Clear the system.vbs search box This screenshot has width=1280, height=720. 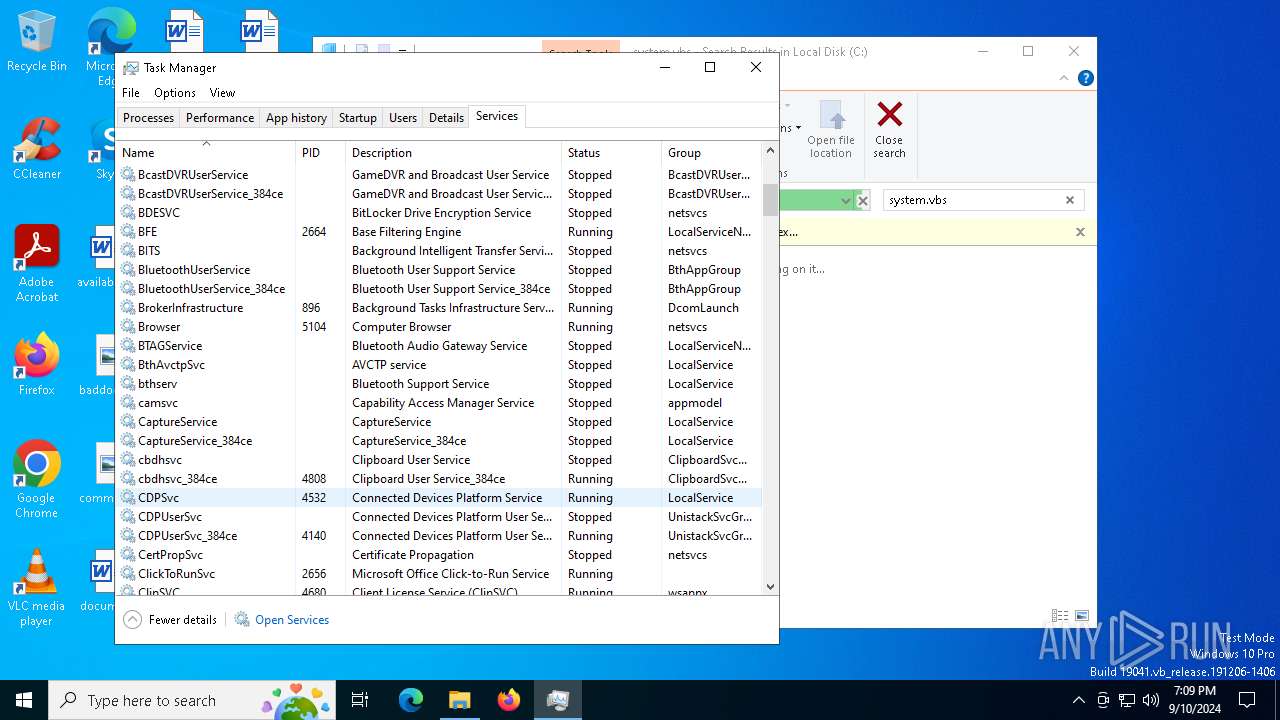point(1069,200)
